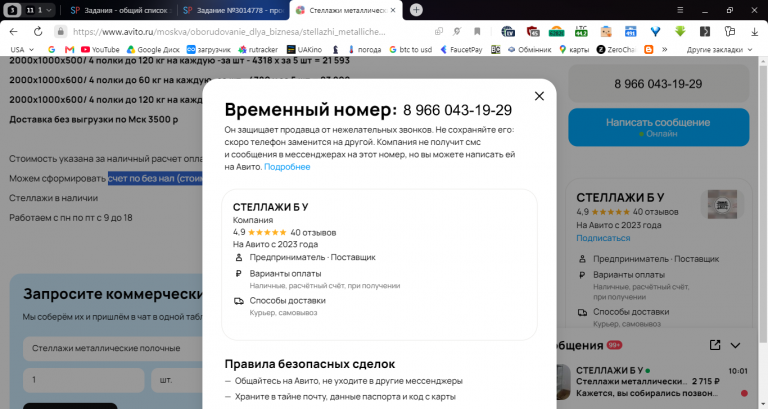
Task: Bookmark this page with the bookmark icon
Action: [477, 31]
